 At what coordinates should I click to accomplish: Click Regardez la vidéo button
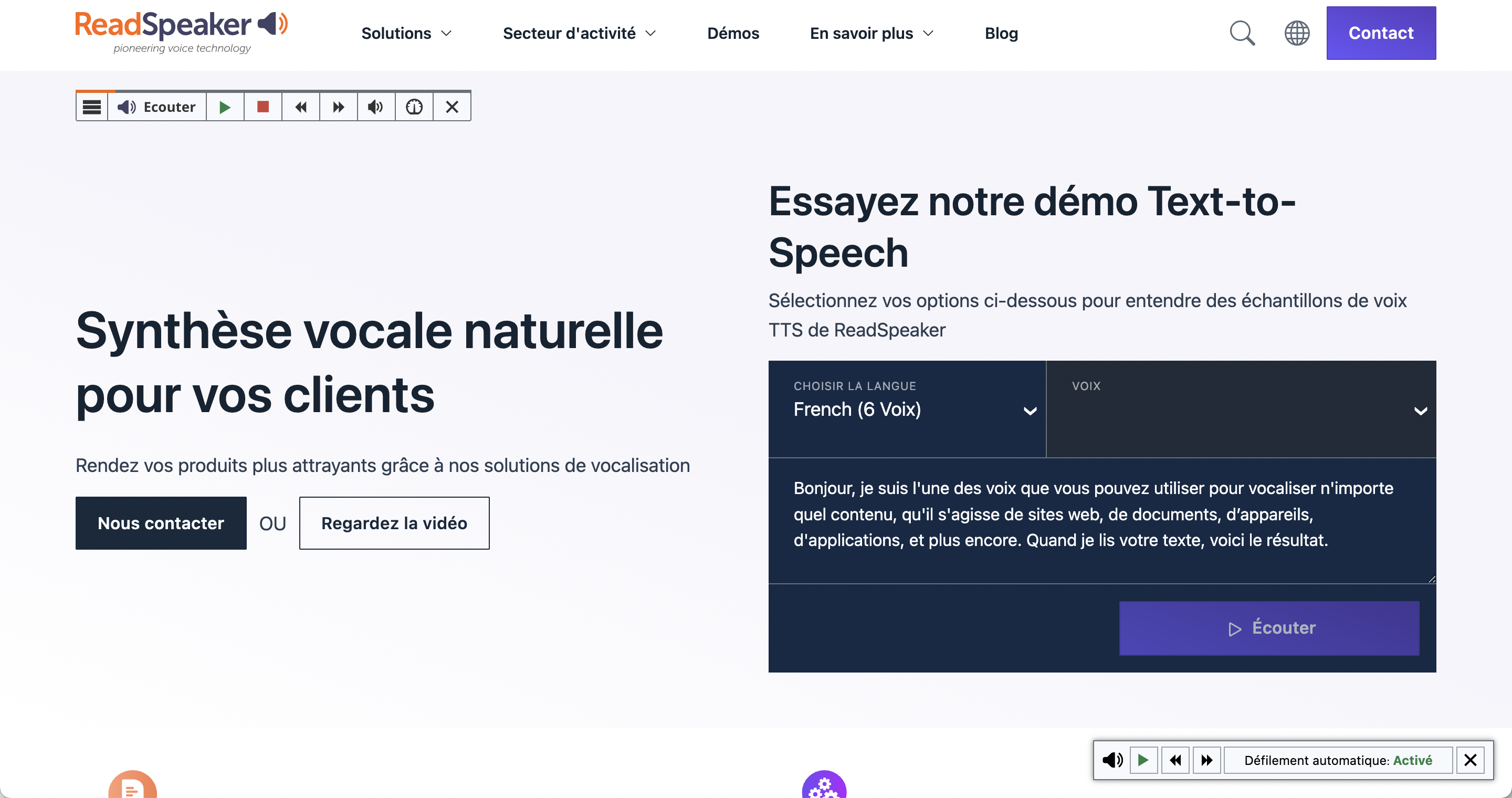click(394, 523)
